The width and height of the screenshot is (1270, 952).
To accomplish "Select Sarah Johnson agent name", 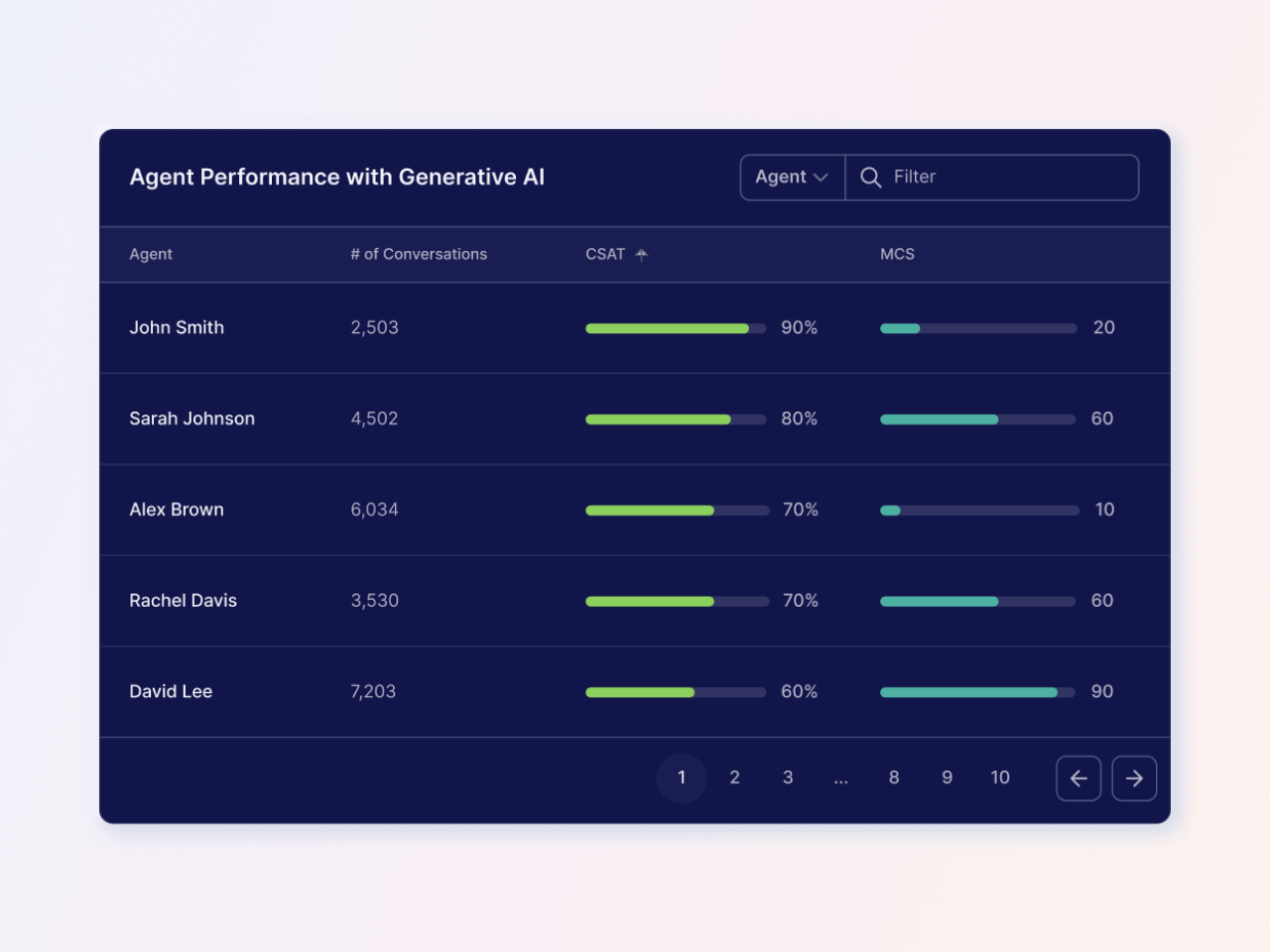I will [191, 419].
